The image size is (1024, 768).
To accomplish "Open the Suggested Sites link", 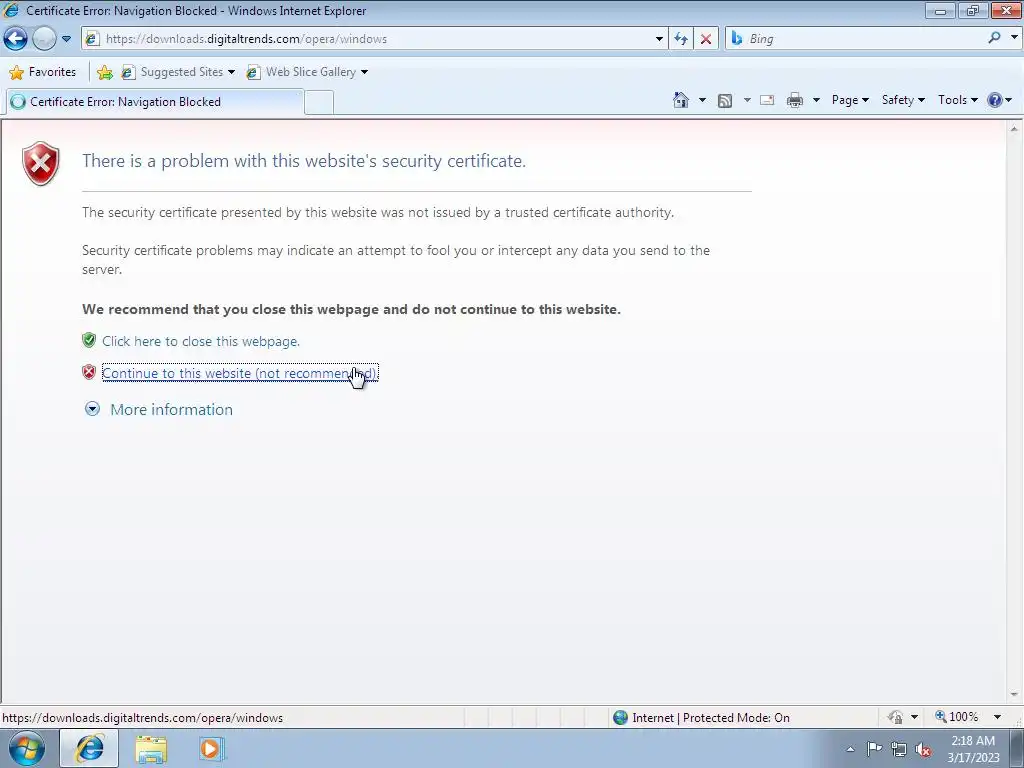I will coord(177,72).
